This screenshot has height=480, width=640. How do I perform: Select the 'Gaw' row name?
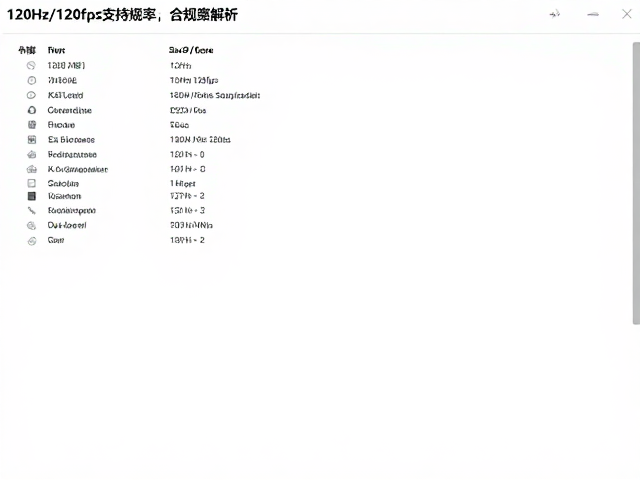[56, 240]
